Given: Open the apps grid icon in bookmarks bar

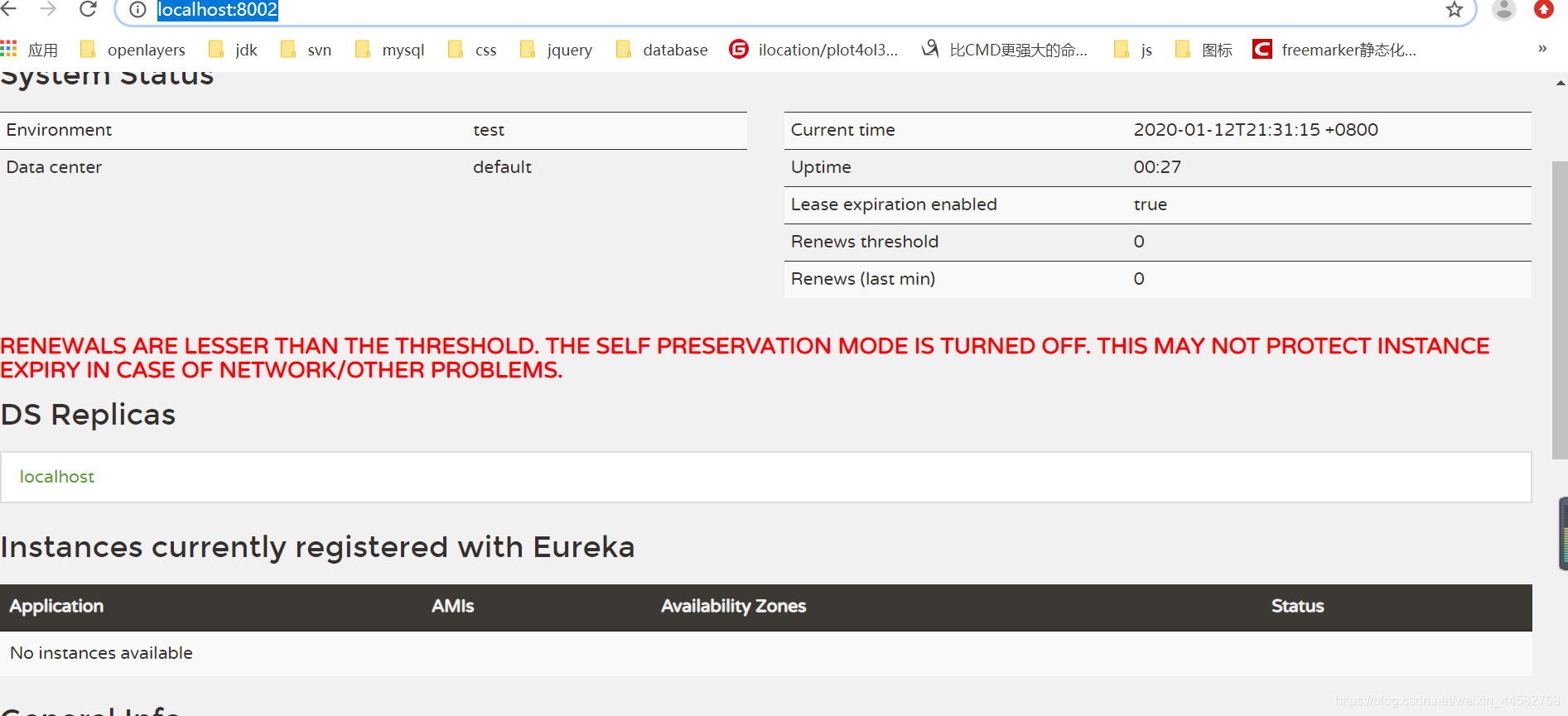Looking at the screenshot, I should tap(9, 49).
